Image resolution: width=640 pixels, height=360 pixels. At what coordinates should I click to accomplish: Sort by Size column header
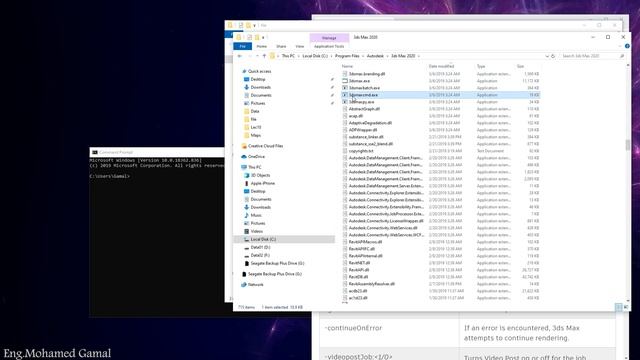click(x=520, y=66)
